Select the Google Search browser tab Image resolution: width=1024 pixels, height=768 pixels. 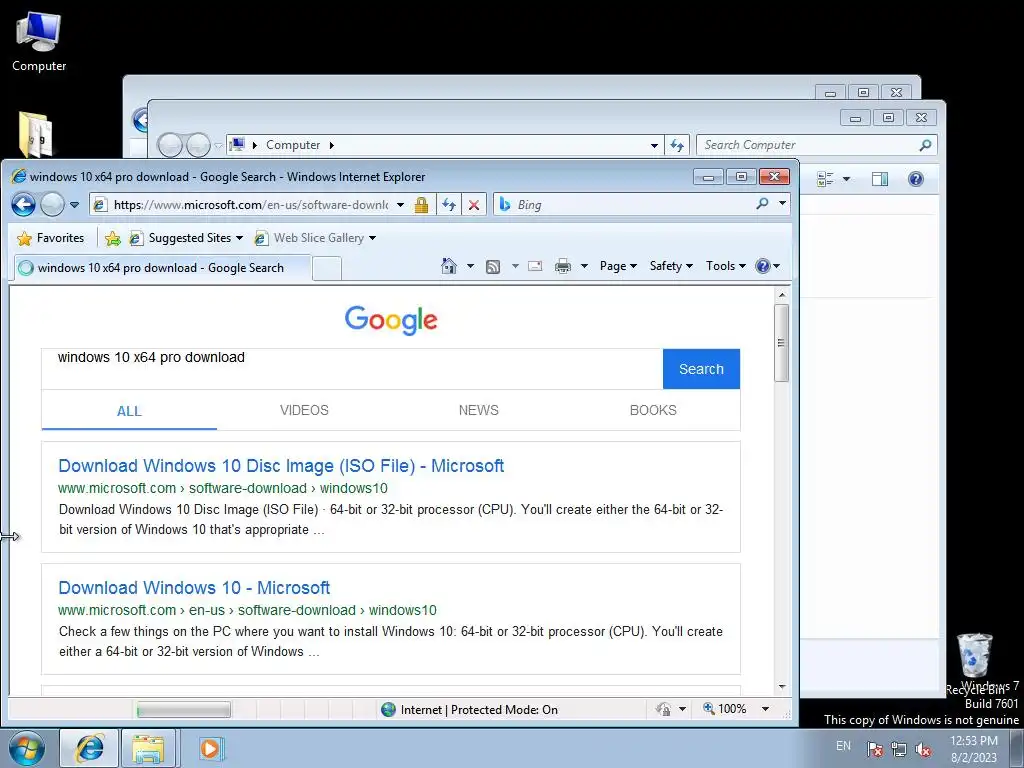pos(161,268)
